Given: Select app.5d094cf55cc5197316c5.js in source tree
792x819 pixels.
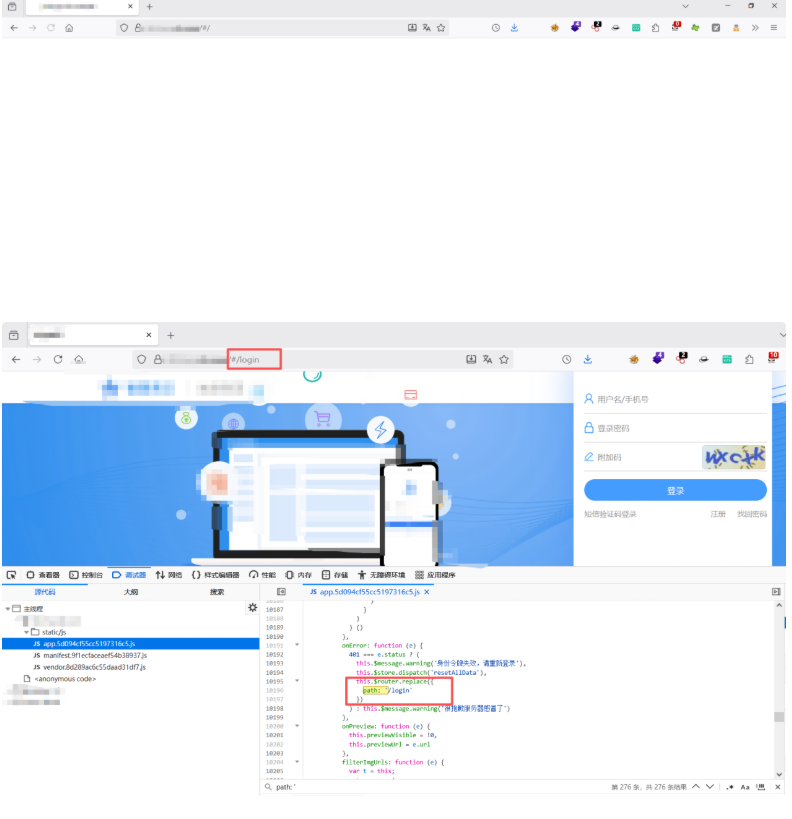Looking at the screenshot, I should point(131,644).
